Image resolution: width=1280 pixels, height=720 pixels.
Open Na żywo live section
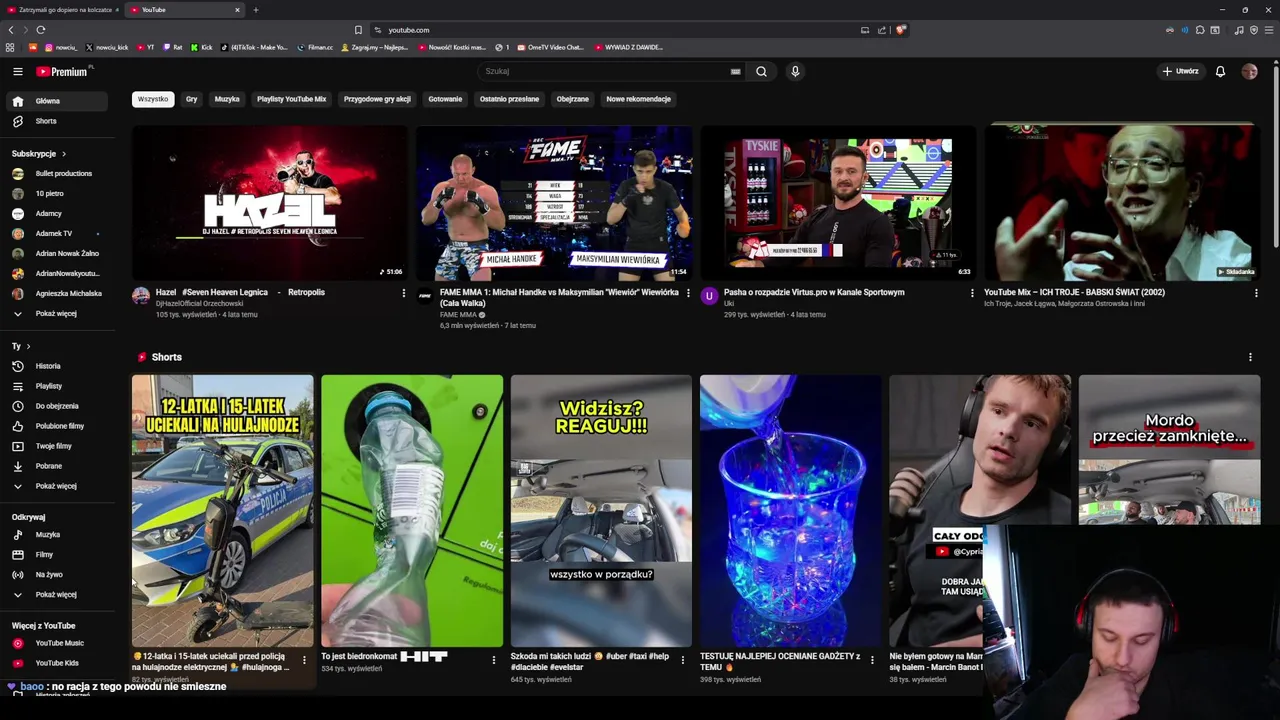57,575
